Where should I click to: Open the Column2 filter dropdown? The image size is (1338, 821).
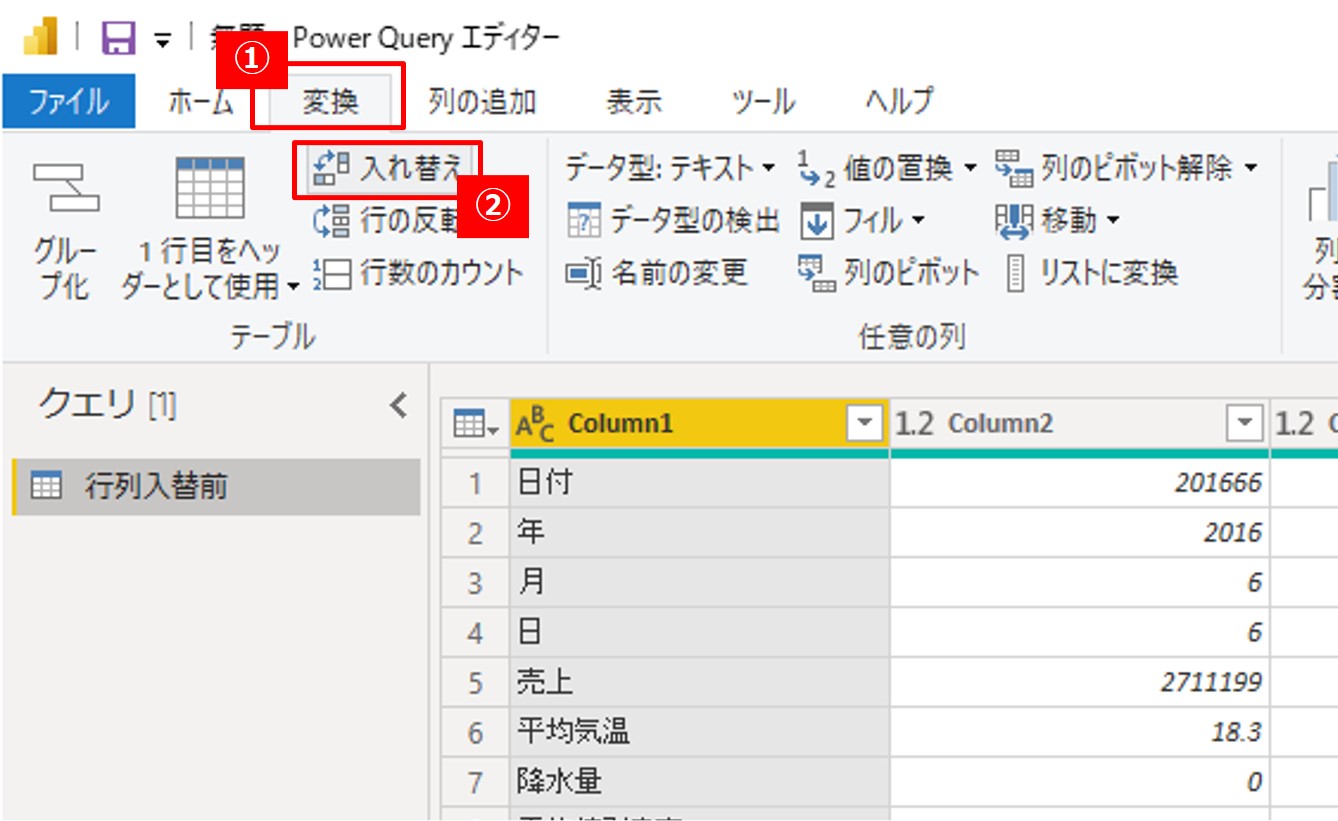pos(1244,425)
